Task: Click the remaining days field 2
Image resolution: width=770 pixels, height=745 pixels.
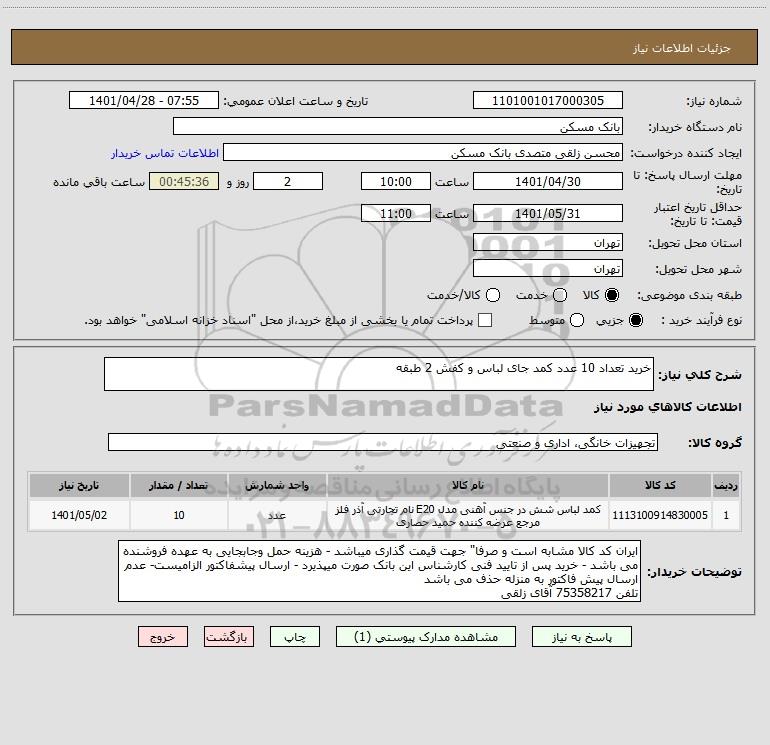Action: [x=288, y=181]
